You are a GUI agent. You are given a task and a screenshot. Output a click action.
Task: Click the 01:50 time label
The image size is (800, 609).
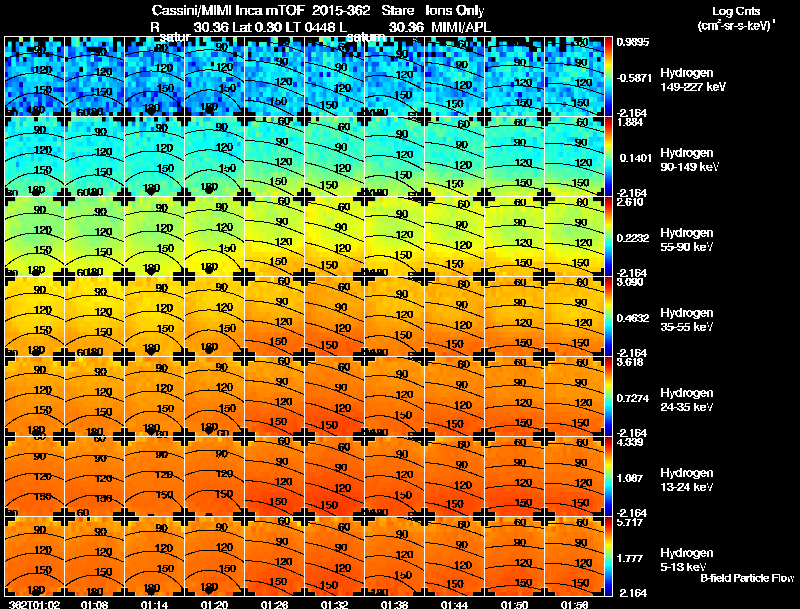[514, 604]
